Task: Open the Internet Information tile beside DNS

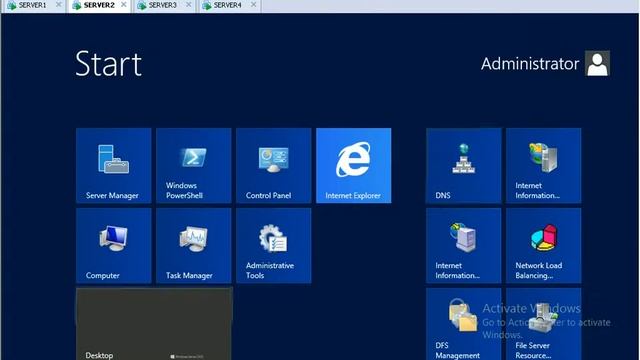Action: (544, 165)
